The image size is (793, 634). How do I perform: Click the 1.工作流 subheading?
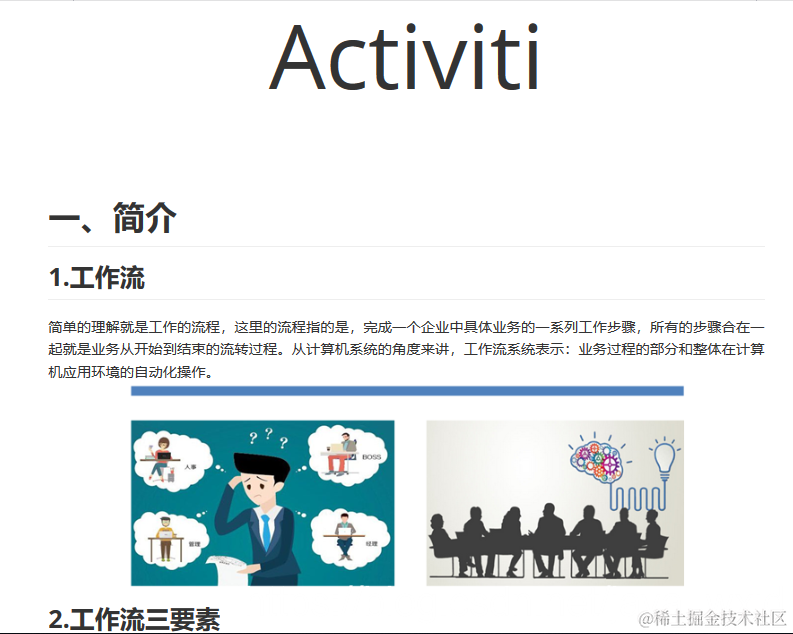point(97,278)
